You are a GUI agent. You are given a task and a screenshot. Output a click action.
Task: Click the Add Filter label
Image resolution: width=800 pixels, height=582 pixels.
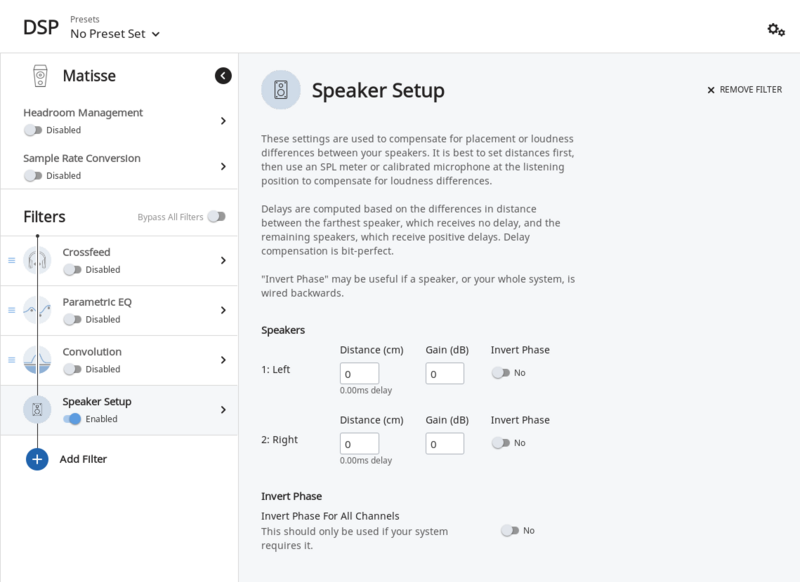point(83,459)
